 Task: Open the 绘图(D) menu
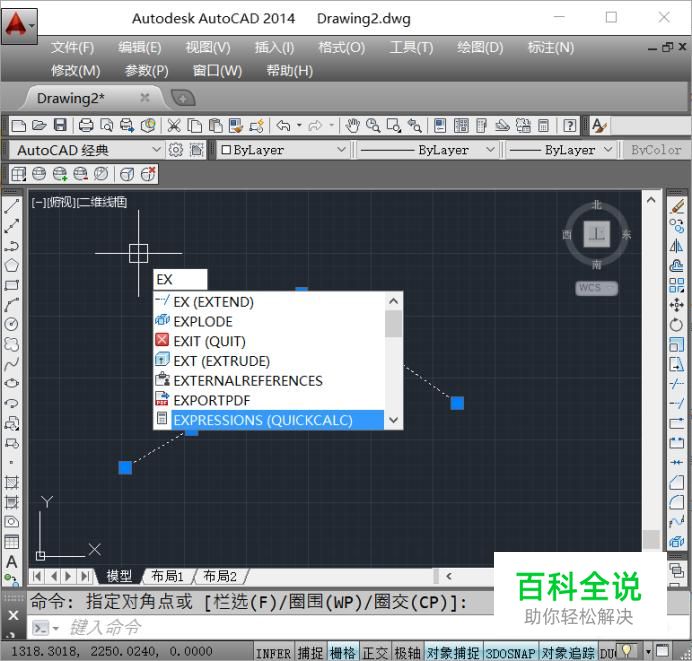click(480, 48)
